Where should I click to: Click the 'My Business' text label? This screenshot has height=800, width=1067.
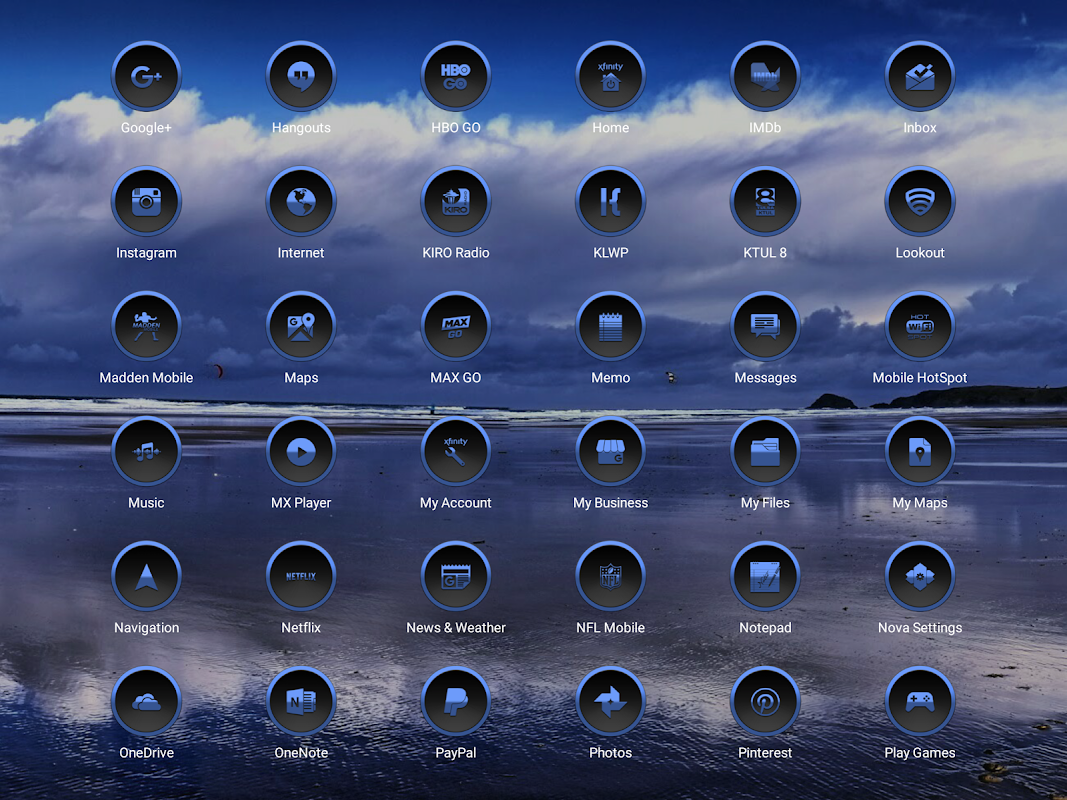point(610,503)
